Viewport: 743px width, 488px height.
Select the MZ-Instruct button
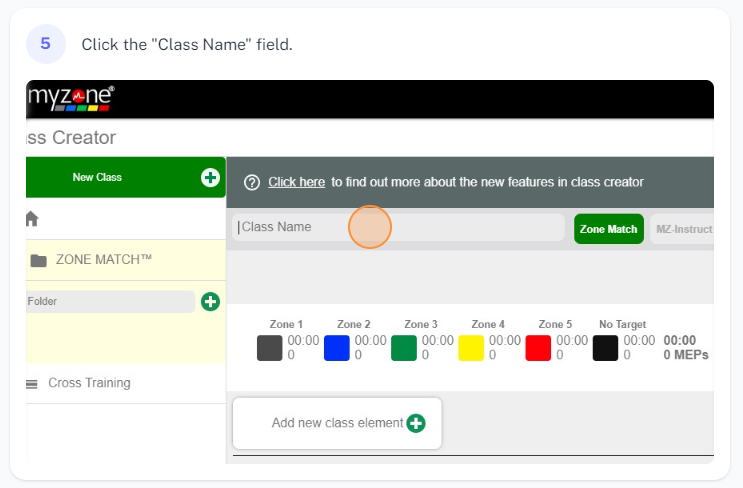pyautogui.click(x=683, y=229)
